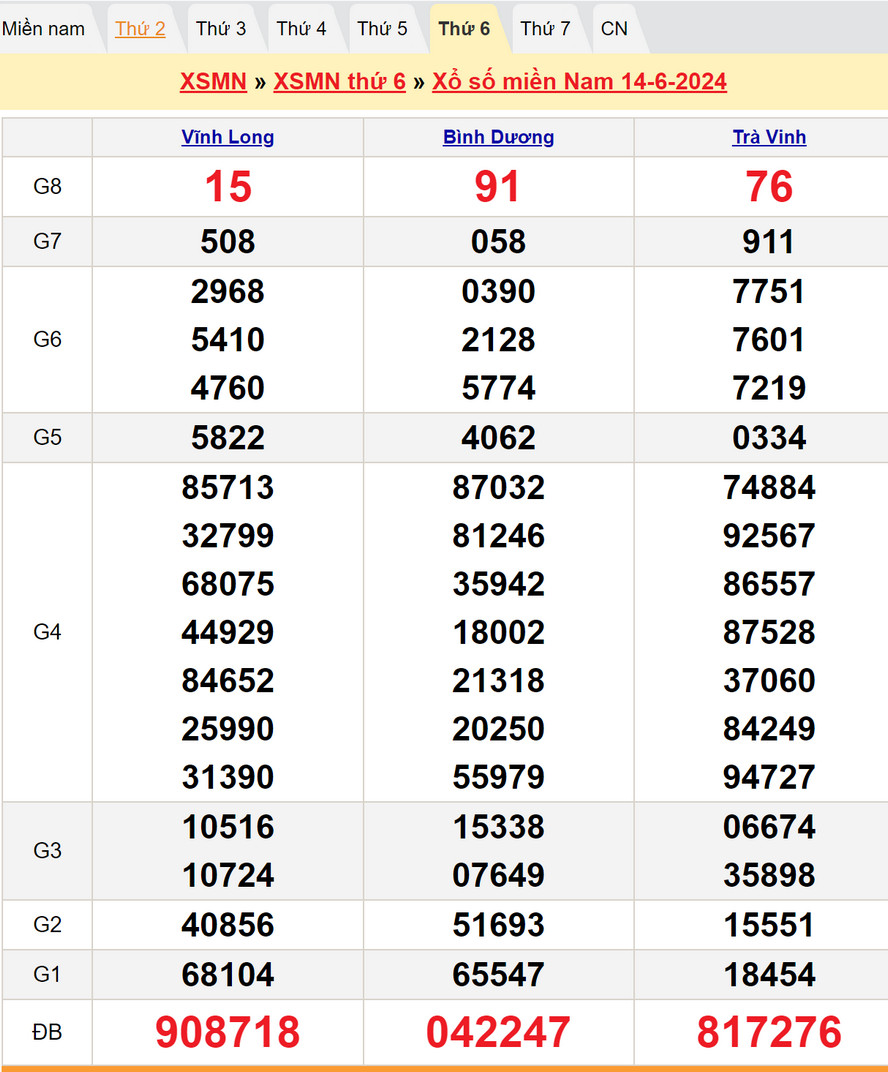Select the CN (Sunday) tab
The image size is (888, 1072).
614,29
